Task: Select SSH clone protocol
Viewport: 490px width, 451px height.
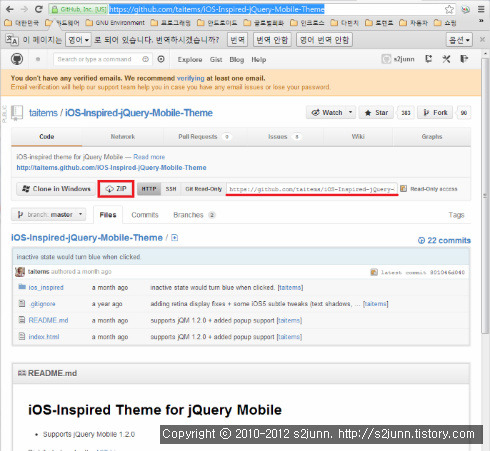Action: (x=171, y=189)
